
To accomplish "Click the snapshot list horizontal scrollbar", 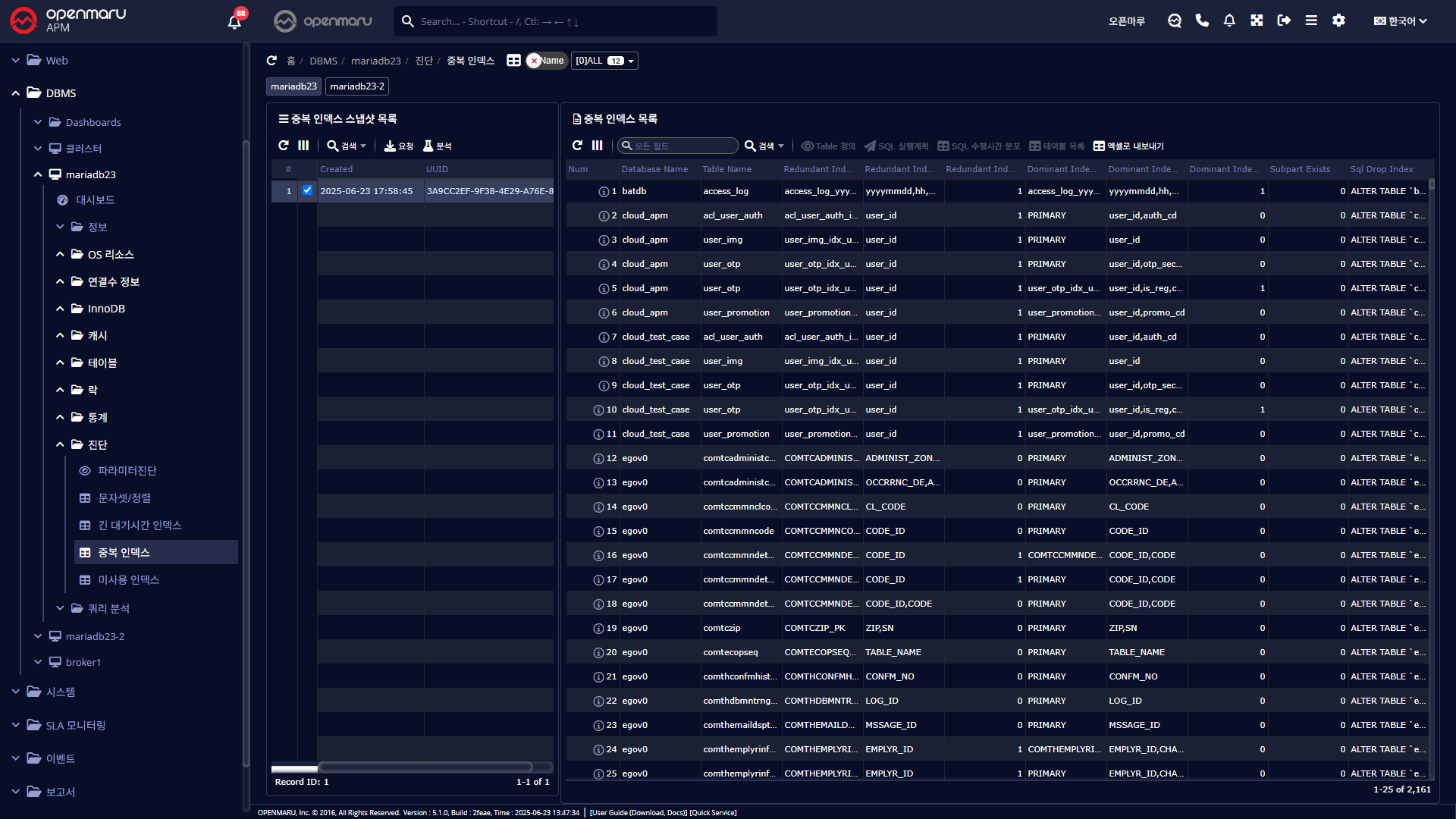I will tap(425, 767).
